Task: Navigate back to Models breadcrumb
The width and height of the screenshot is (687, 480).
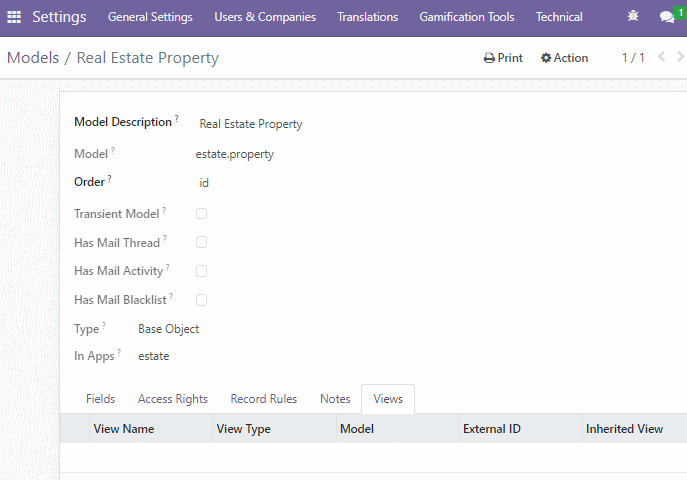Action: tap(33, 58)
